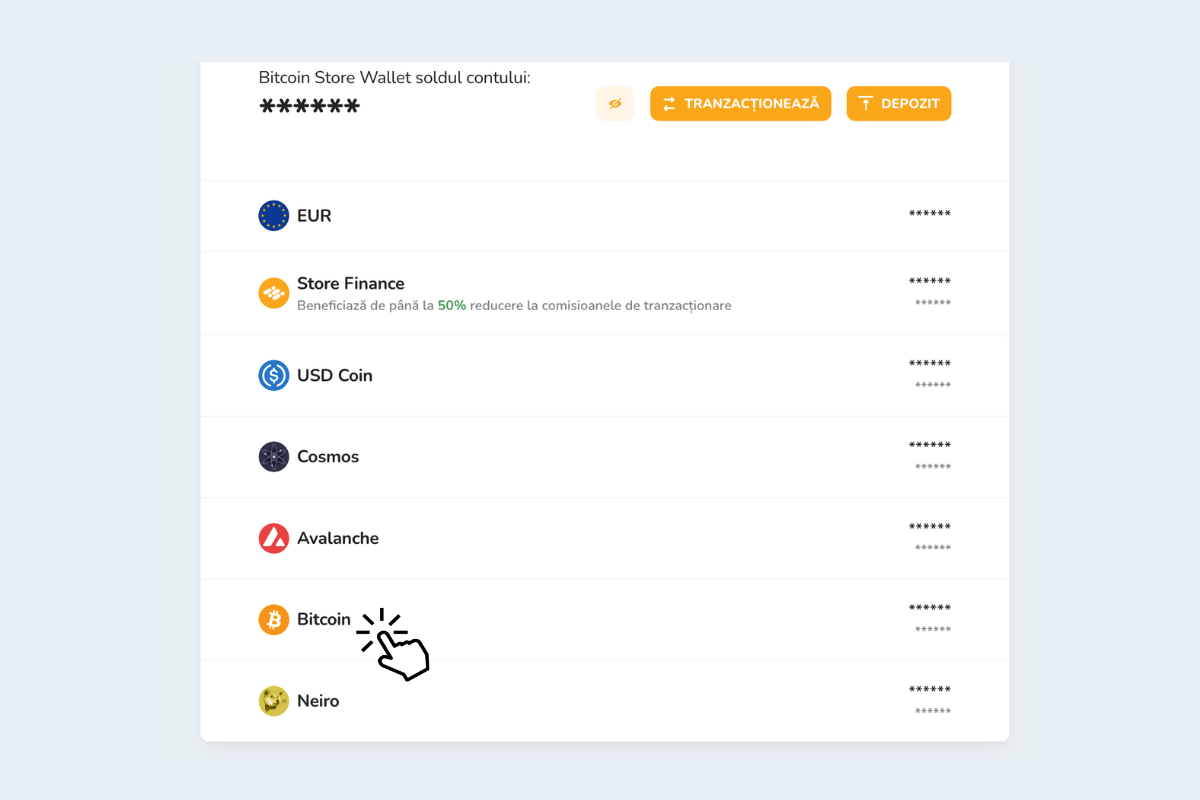1200x800 pixels.
Task: Click the green 50% discount text
Action: (451, 305)
